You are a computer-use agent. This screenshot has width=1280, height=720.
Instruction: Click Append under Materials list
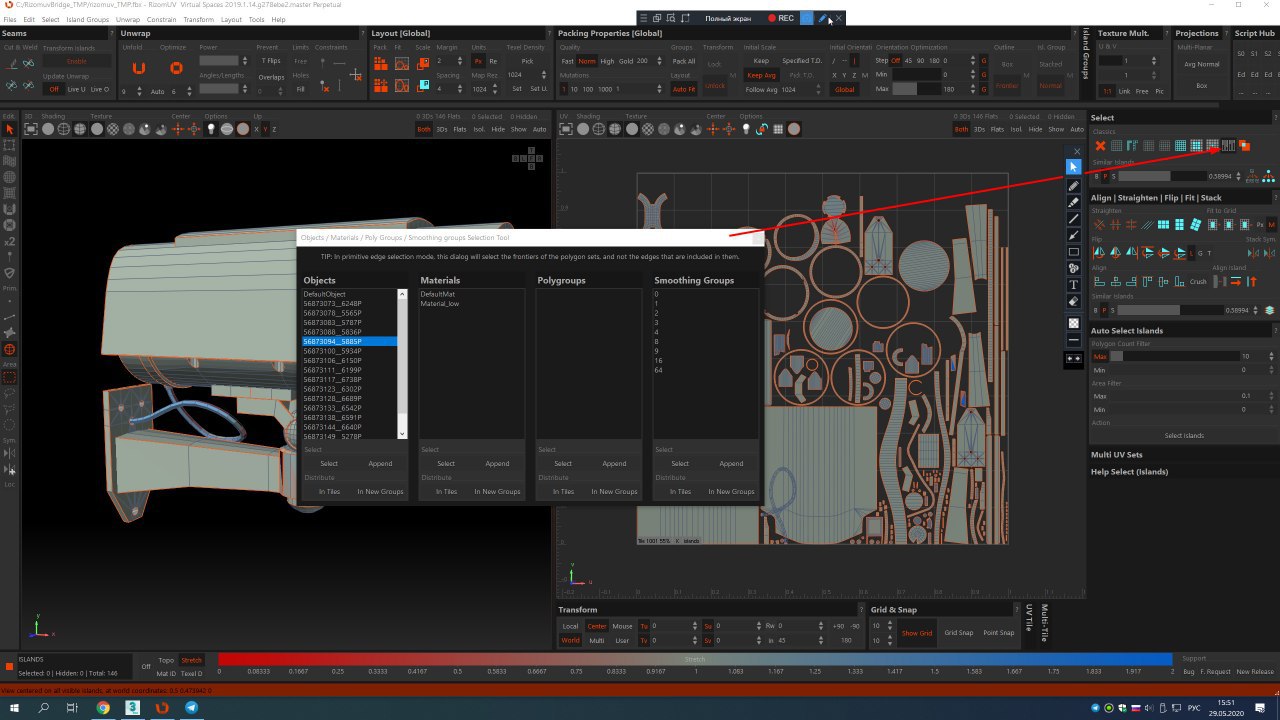(x=497, y=464)
